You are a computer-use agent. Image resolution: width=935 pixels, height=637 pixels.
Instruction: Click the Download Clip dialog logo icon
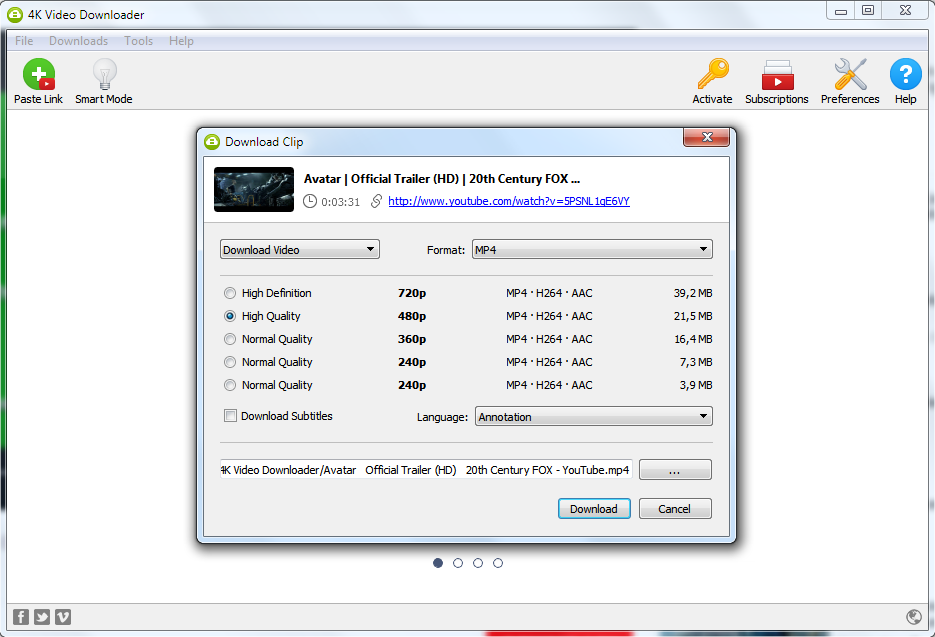(x=212, y=142)
